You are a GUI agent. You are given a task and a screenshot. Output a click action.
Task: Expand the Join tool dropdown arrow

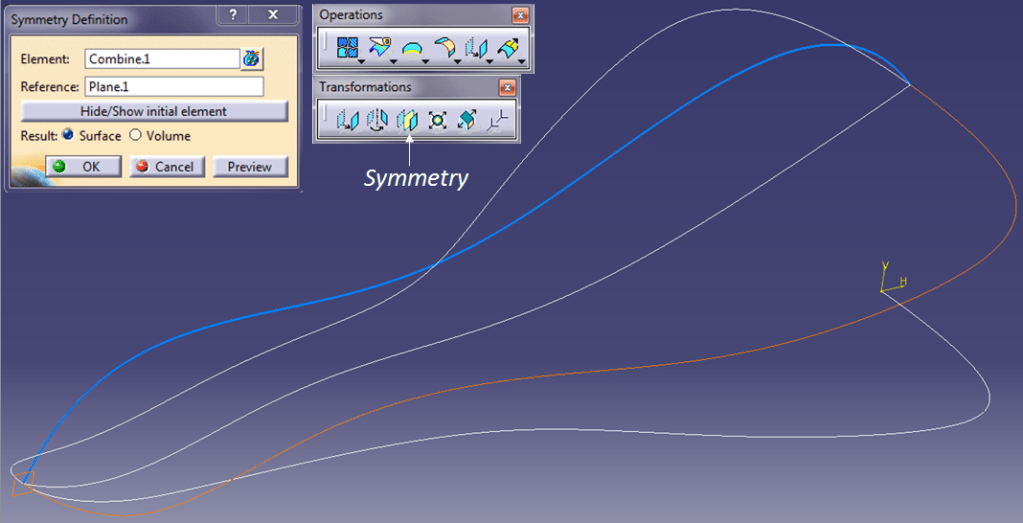pos(361,60)
